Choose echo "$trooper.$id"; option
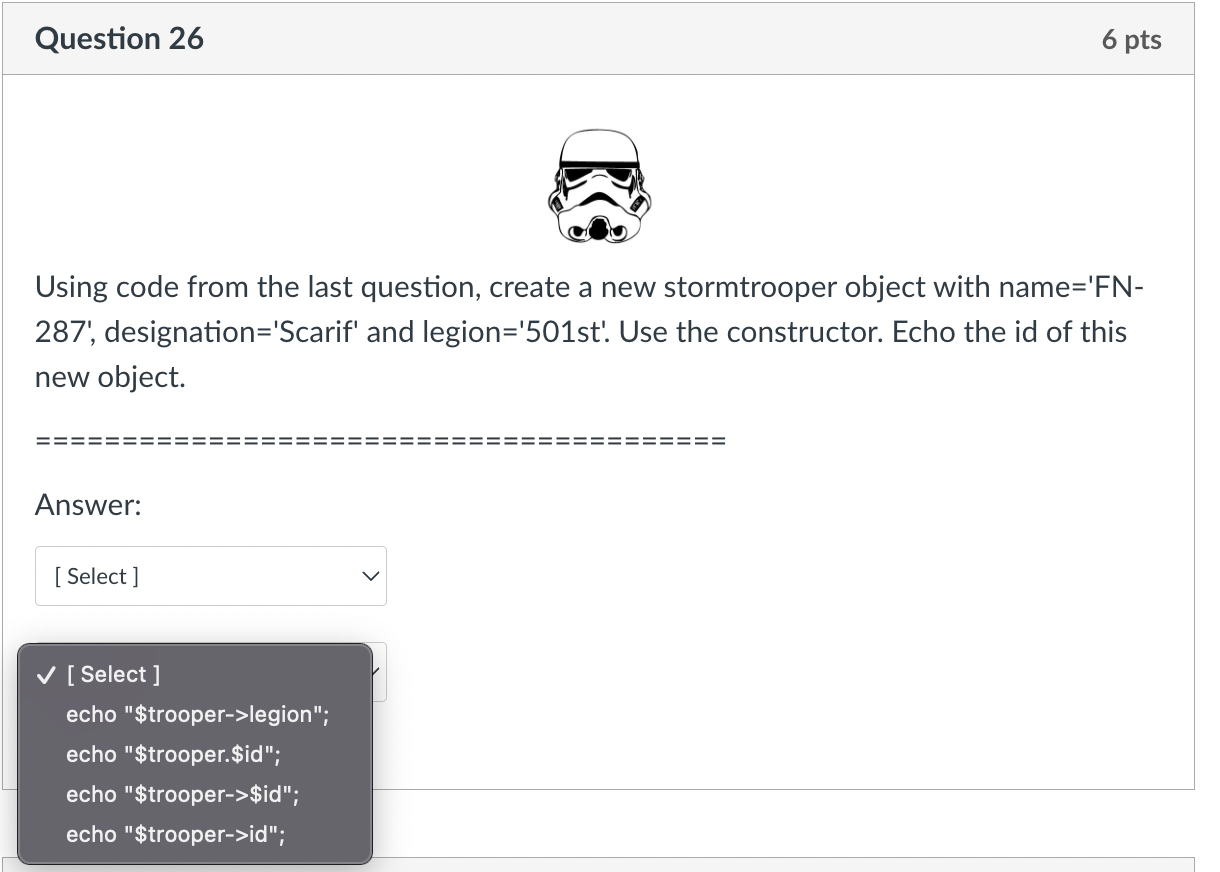Screen dimensions: 1220x872 point(195,754)
